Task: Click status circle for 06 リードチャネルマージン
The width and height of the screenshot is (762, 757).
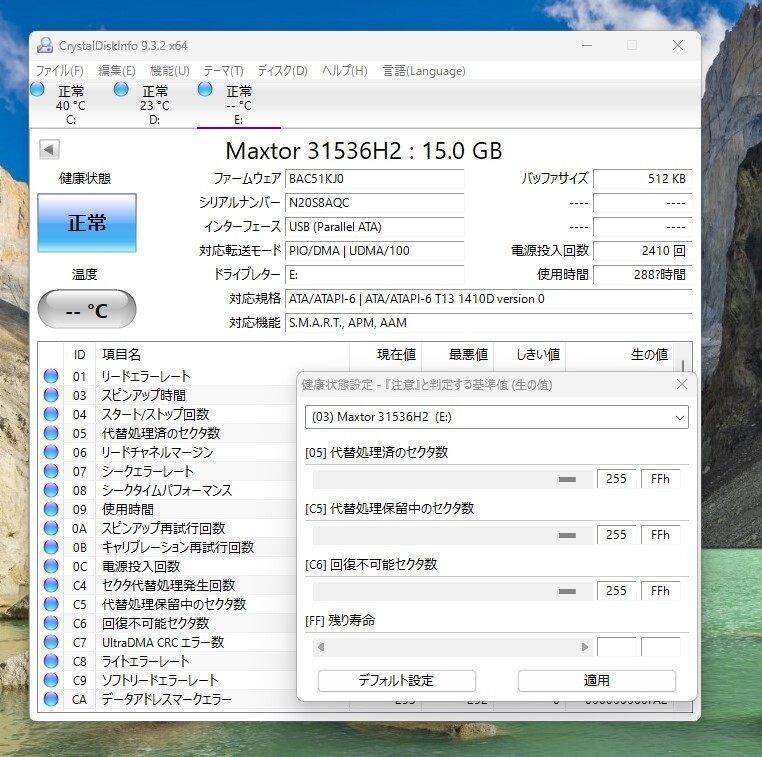Action: (51, 452)
